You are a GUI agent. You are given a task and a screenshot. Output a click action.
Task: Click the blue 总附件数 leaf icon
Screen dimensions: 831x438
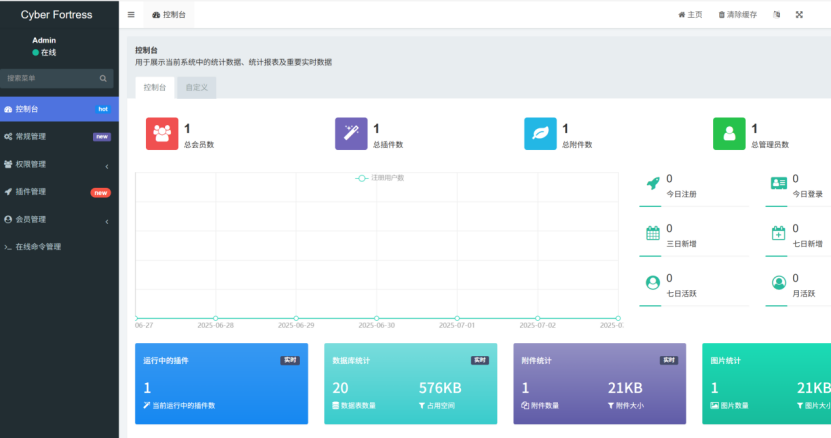click(540, 134)
